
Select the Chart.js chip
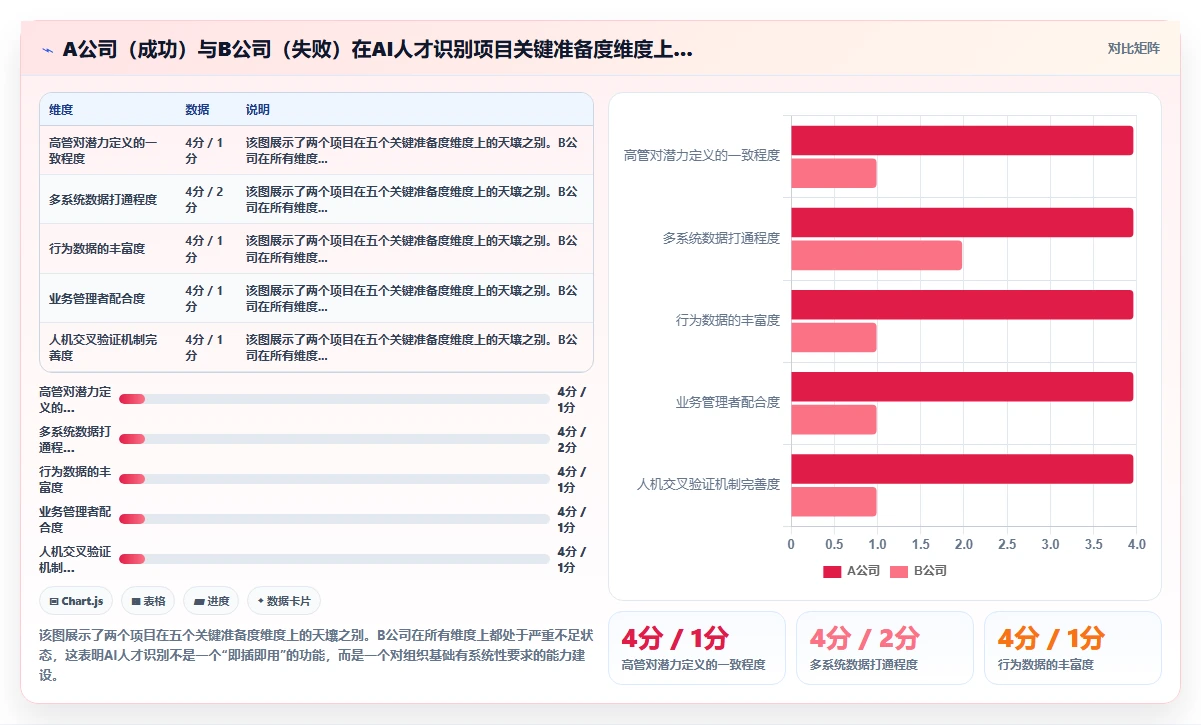tap(76, 601)
